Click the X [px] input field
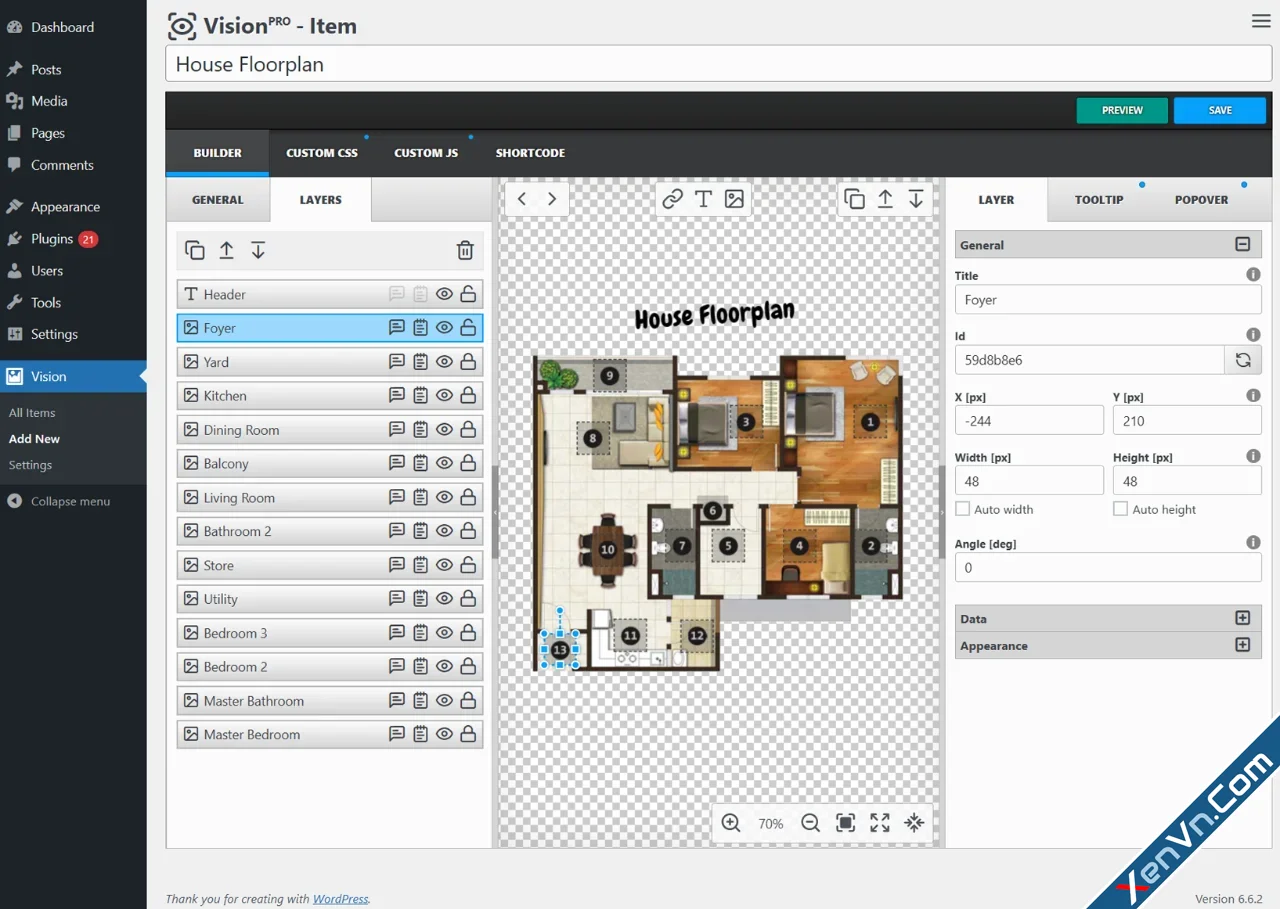This screenshot has height=909, width=1280. click(x=1029, y=421)
